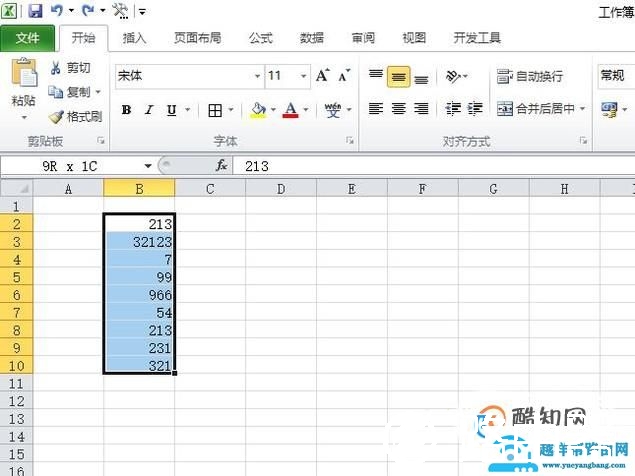Click the accounting number format icon
Image resolution: width=635 pixels, height=476 pixels.
pos(609,109)
